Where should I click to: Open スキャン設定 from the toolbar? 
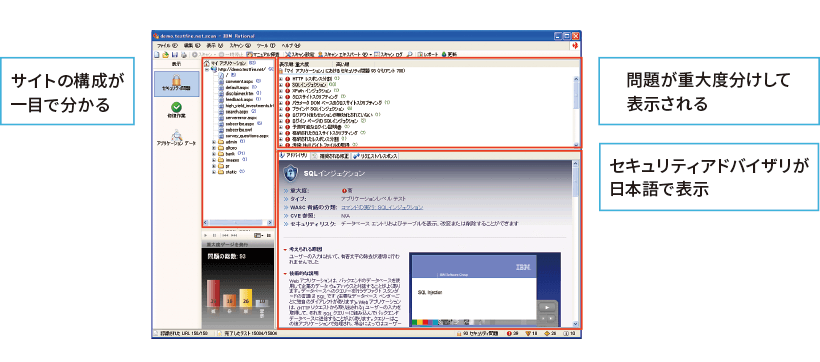[x=300, y=54]
